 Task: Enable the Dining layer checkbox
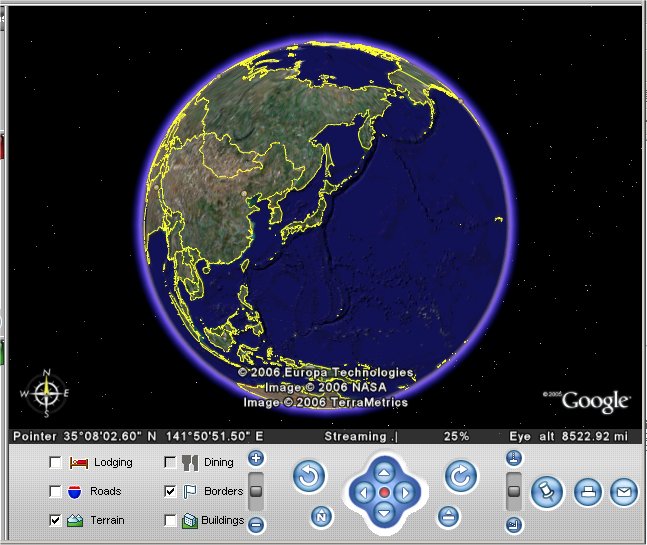(170, 463)
